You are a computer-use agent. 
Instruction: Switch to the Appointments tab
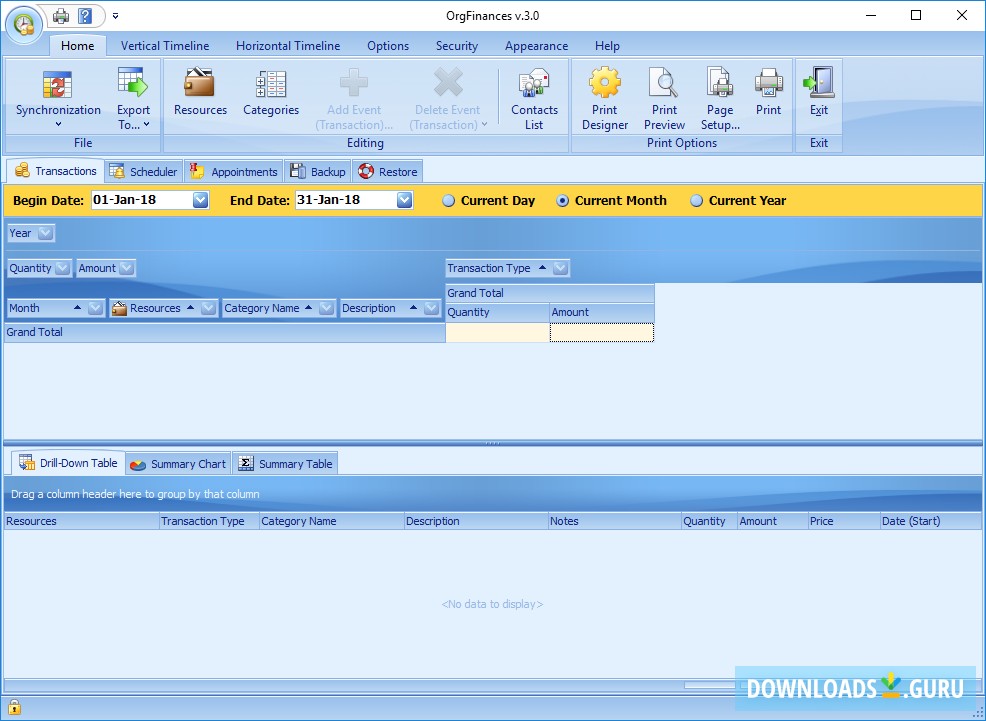tap(233, 172)
